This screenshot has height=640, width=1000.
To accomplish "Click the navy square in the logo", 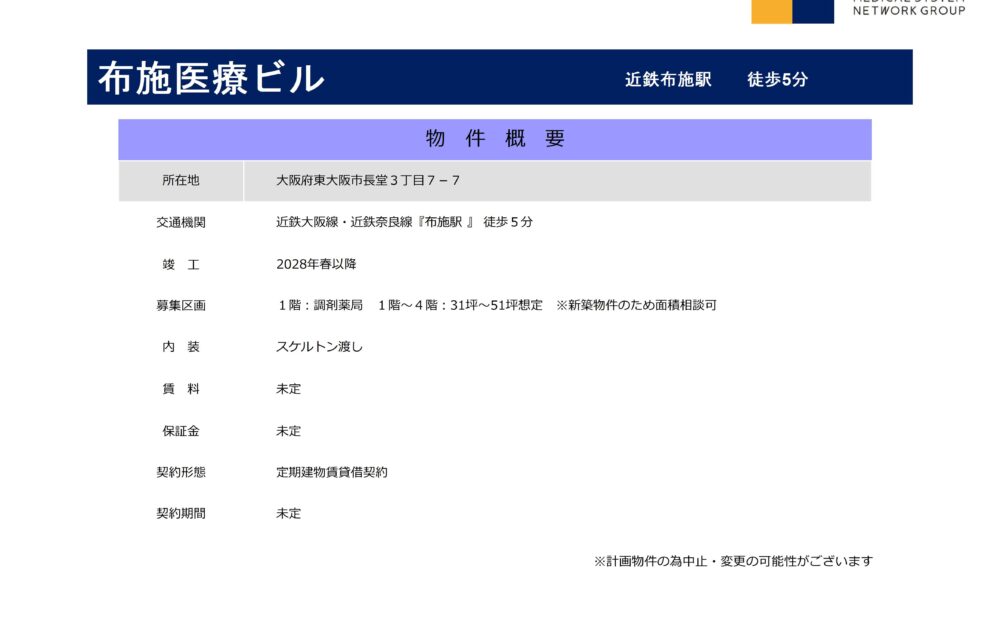I will point(813,11).
